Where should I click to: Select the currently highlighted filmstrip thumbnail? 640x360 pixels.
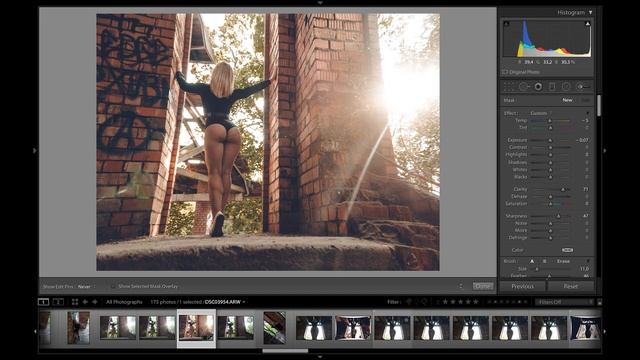pyautogui.click(x=196, y=328)
